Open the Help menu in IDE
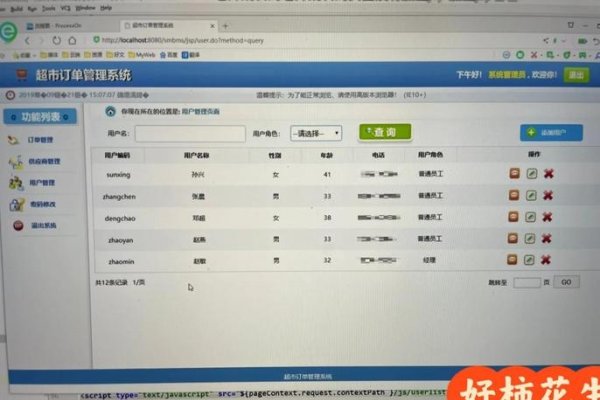The height and width of the screenshot is (400, 600). [x=106, y=8]
